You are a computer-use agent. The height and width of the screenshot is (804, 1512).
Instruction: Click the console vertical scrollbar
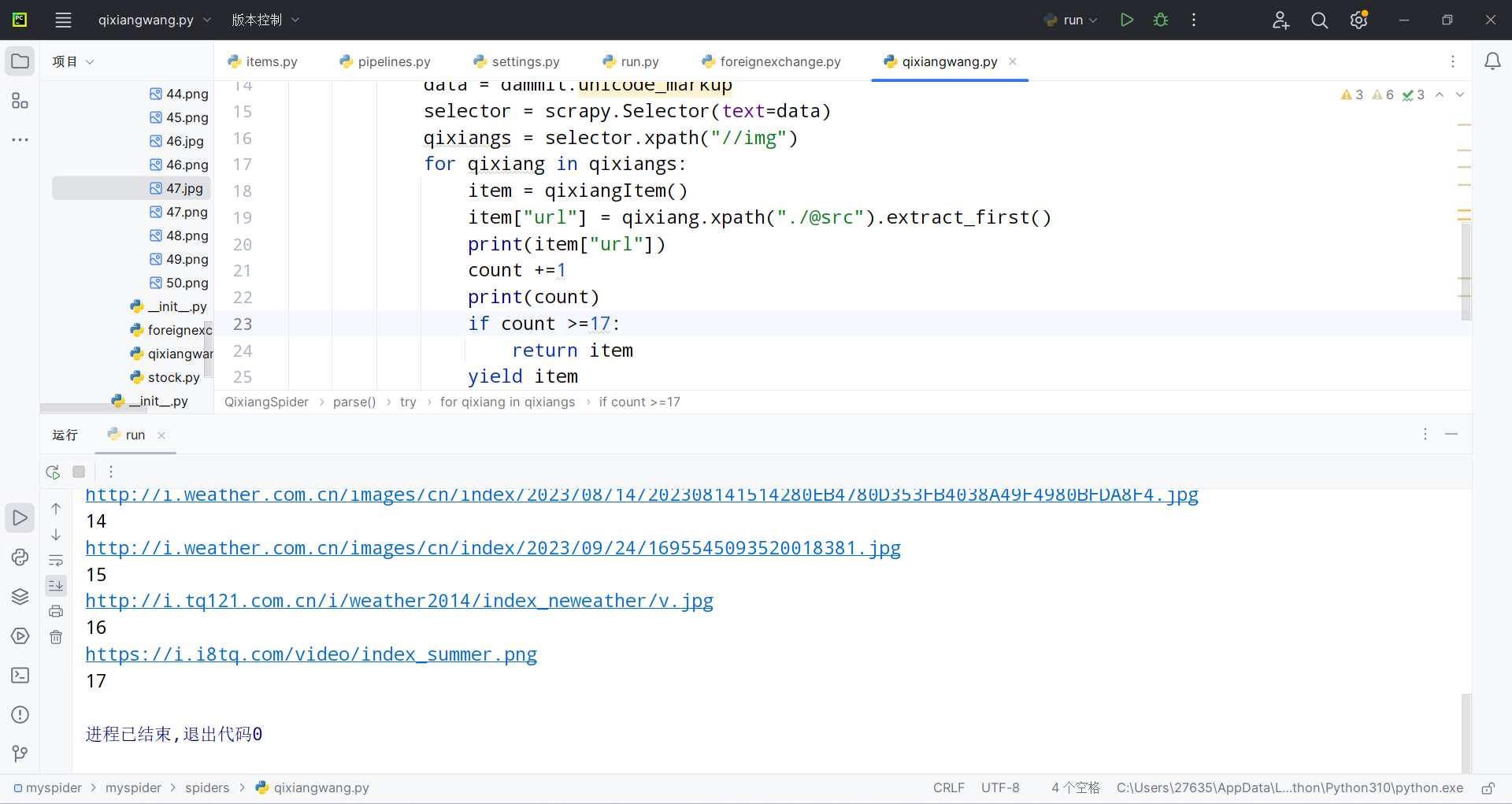(x=1466, y=732)
